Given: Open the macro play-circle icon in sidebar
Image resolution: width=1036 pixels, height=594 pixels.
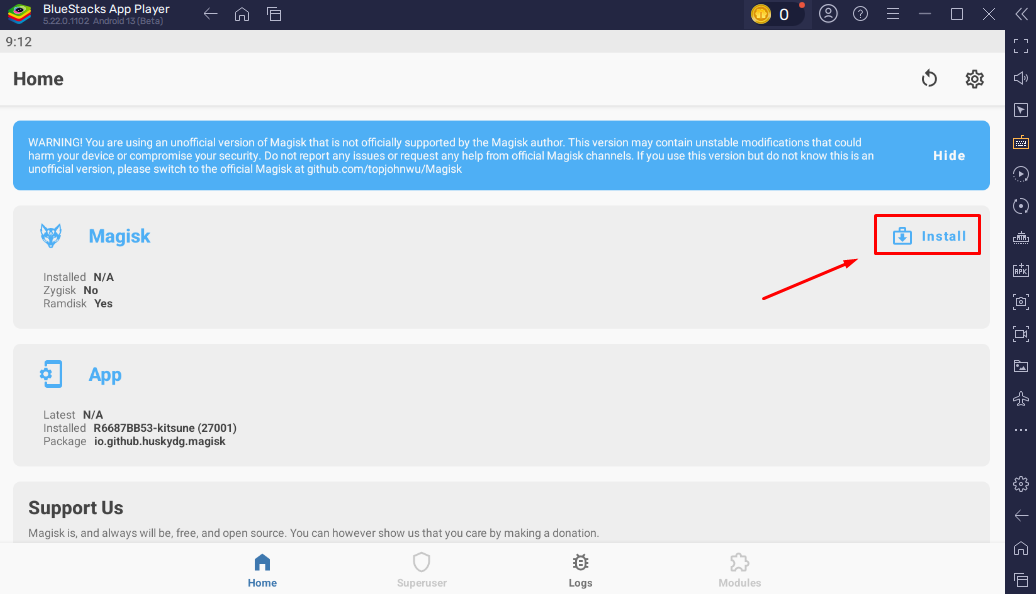Looking at the screenshot, I should pos(1021,174).
